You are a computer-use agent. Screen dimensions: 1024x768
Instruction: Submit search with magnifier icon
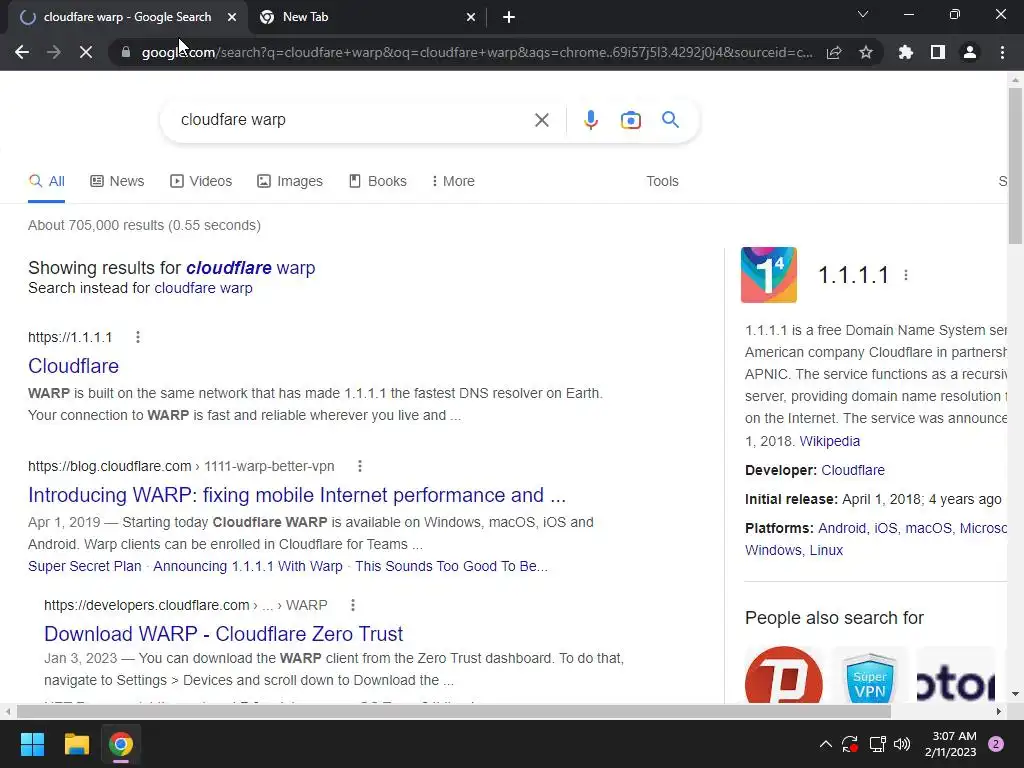coord(671,120)
